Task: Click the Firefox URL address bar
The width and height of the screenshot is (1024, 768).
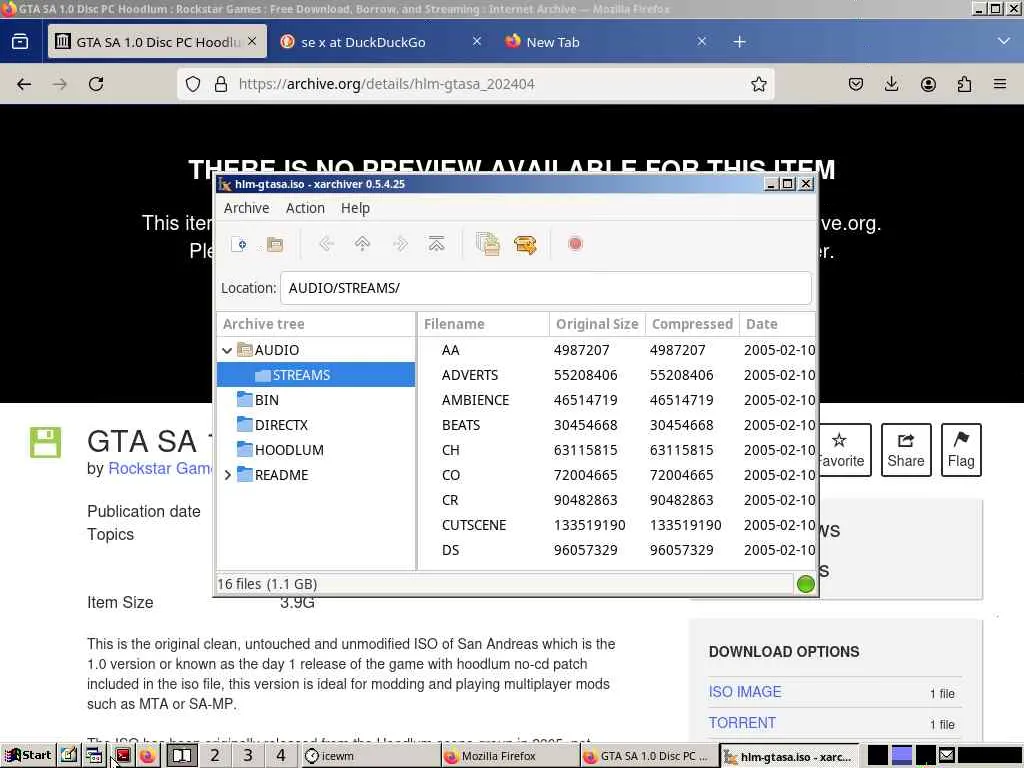Action: (476, 84)
